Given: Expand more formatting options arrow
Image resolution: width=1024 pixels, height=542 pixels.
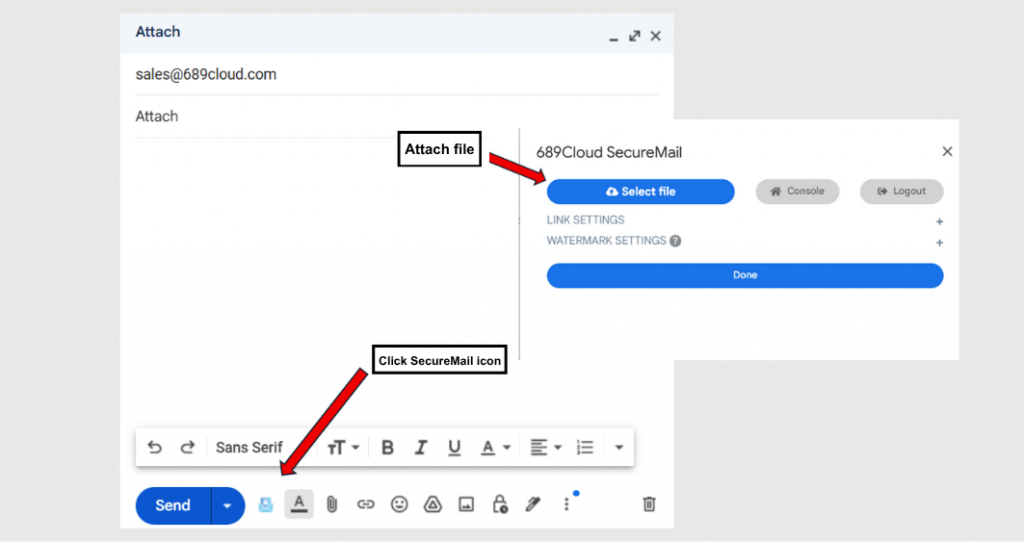Looking at the screenshot, I should click(619, 448).
